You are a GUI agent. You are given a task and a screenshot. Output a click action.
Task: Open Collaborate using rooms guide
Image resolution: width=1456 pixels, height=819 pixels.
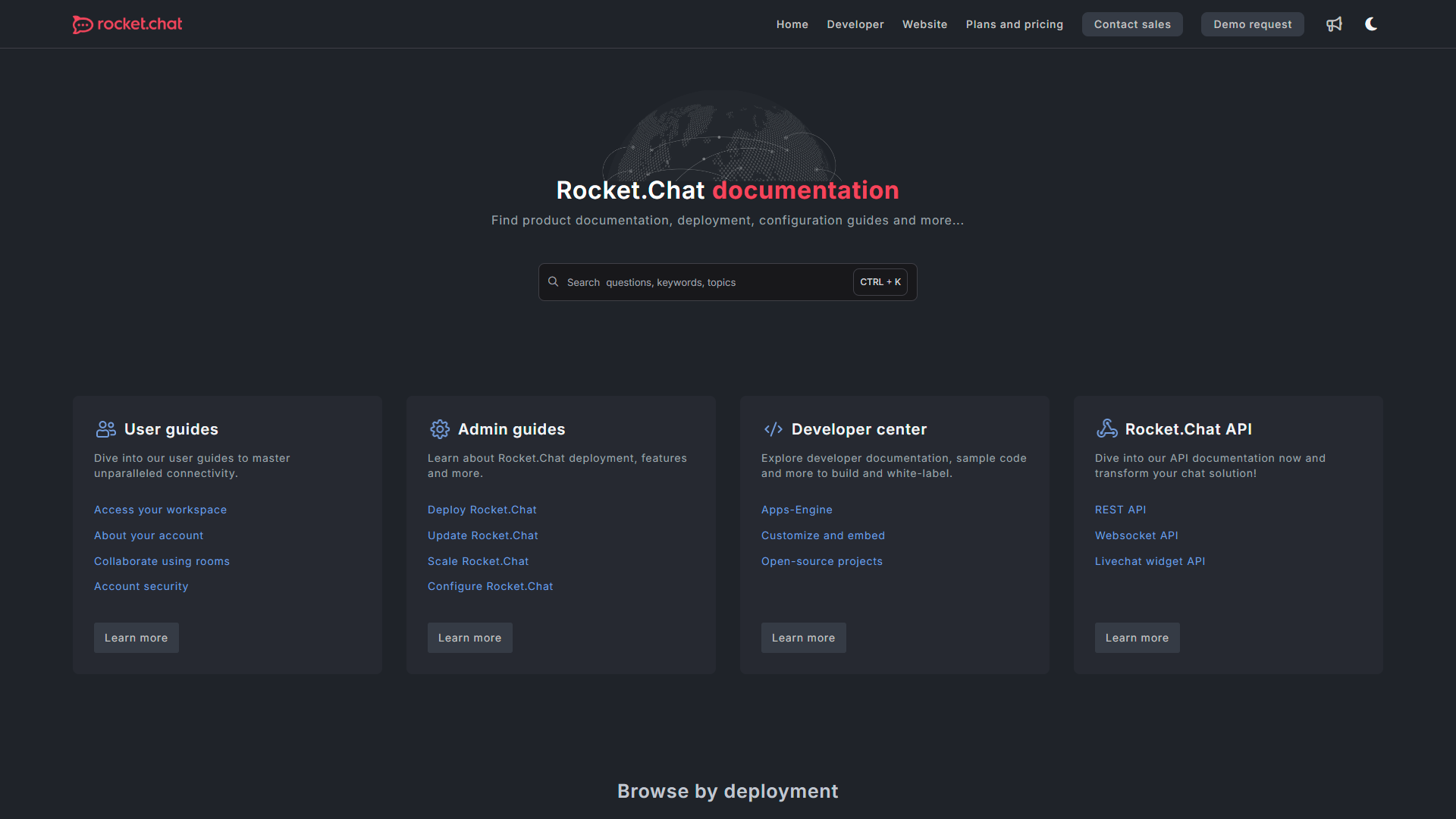(162, 560)
